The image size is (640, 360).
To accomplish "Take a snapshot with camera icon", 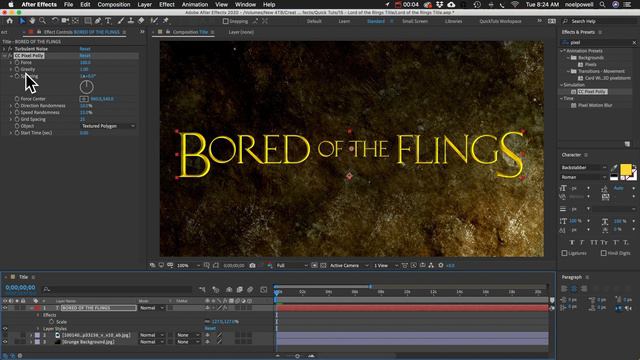I will (x=252, y=265).
